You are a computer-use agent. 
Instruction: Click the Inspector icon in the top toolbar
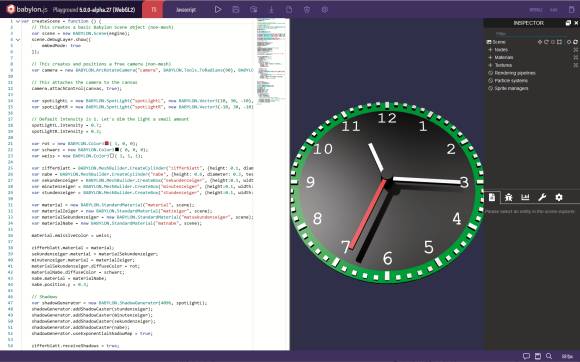[x=253, y=10]
